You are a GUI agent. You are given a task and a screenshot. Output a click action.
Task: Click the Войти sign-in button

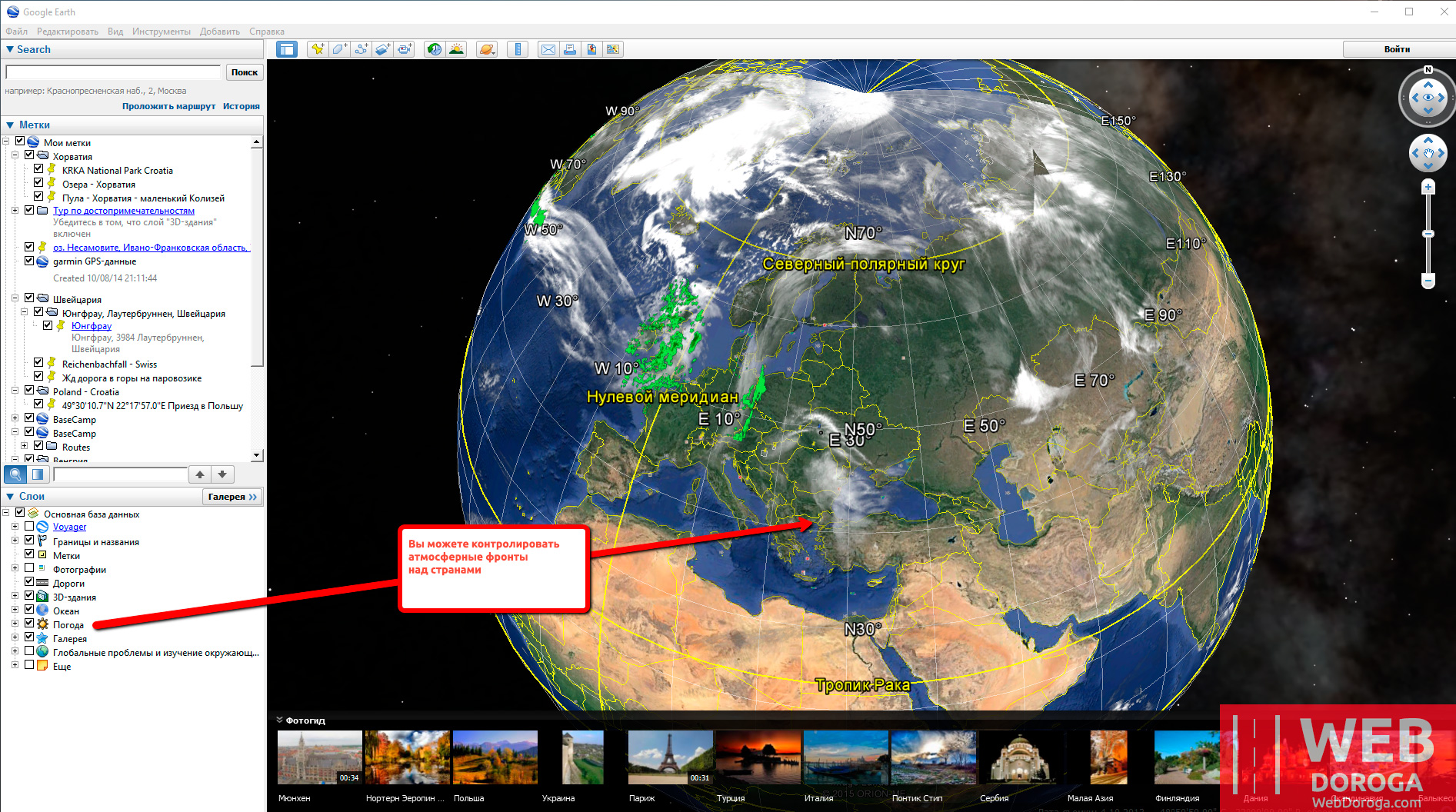(x=1397, y=49)
